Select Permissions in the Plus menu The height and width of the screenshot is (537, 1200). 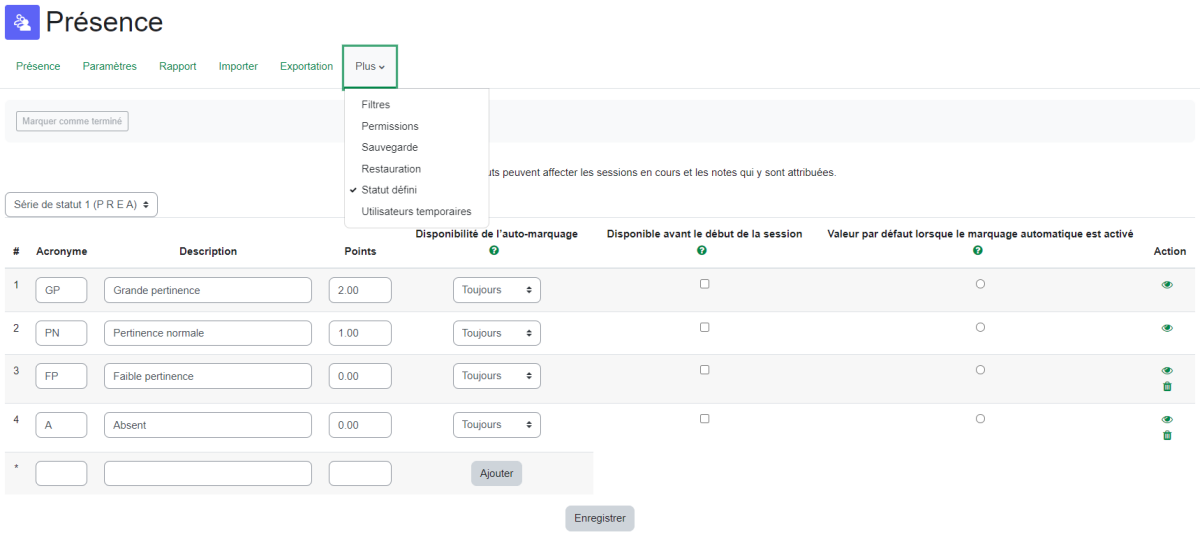point(390,126)
